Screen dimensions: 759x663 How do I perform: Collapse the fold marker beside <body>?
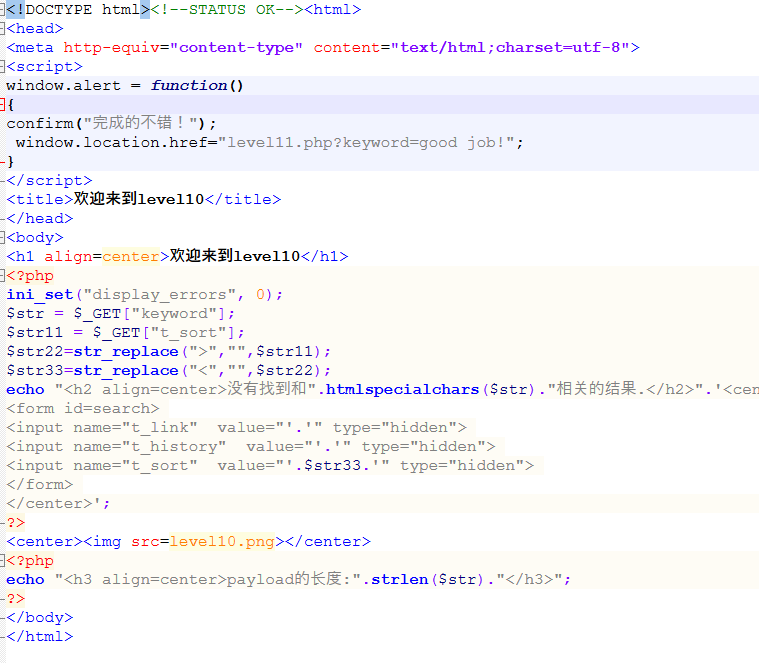(2, 238)
